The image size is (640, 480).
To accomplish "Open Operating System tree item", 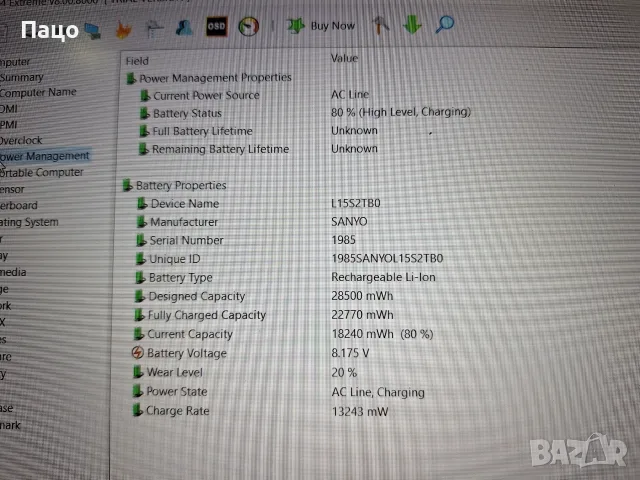I will coord(29,222).
